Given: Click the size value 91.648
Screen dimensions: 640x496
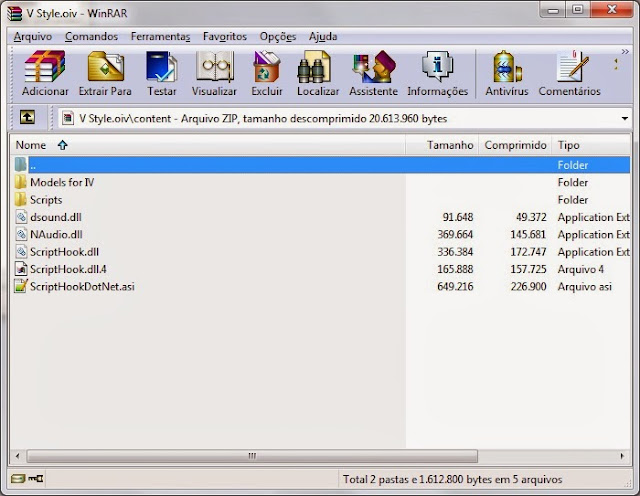Looking at the screenshot, I should 458,217.
